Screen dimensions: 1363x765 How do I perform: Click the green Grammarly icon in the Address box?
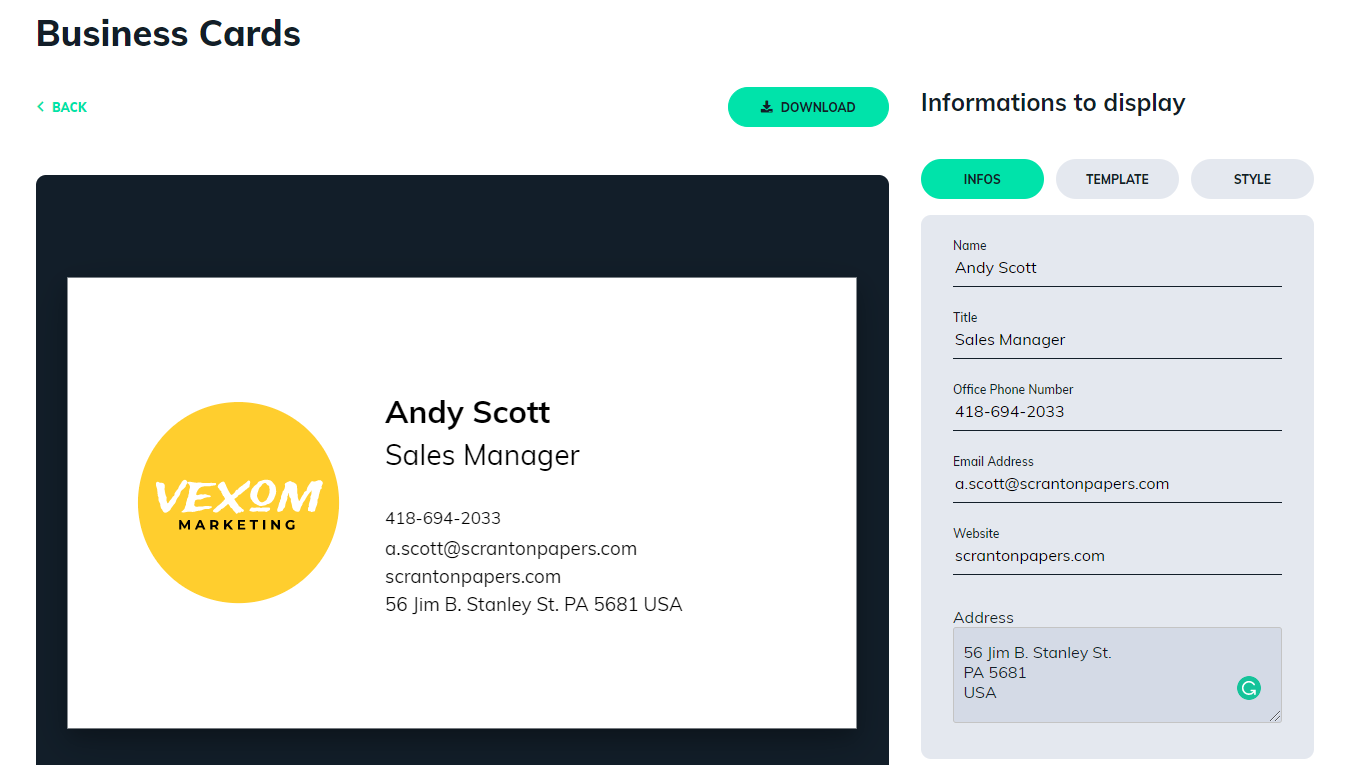(x=1248, y=688)
